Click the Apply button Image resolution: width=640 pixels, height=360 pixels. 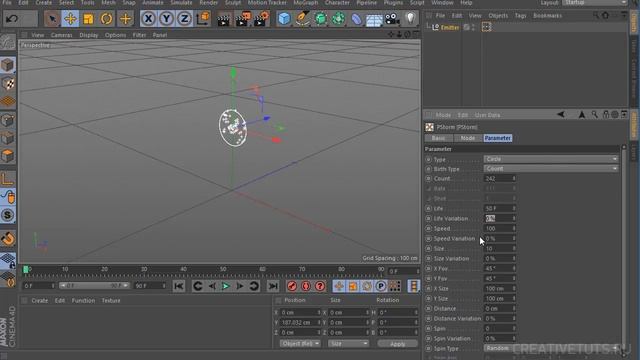398,344
